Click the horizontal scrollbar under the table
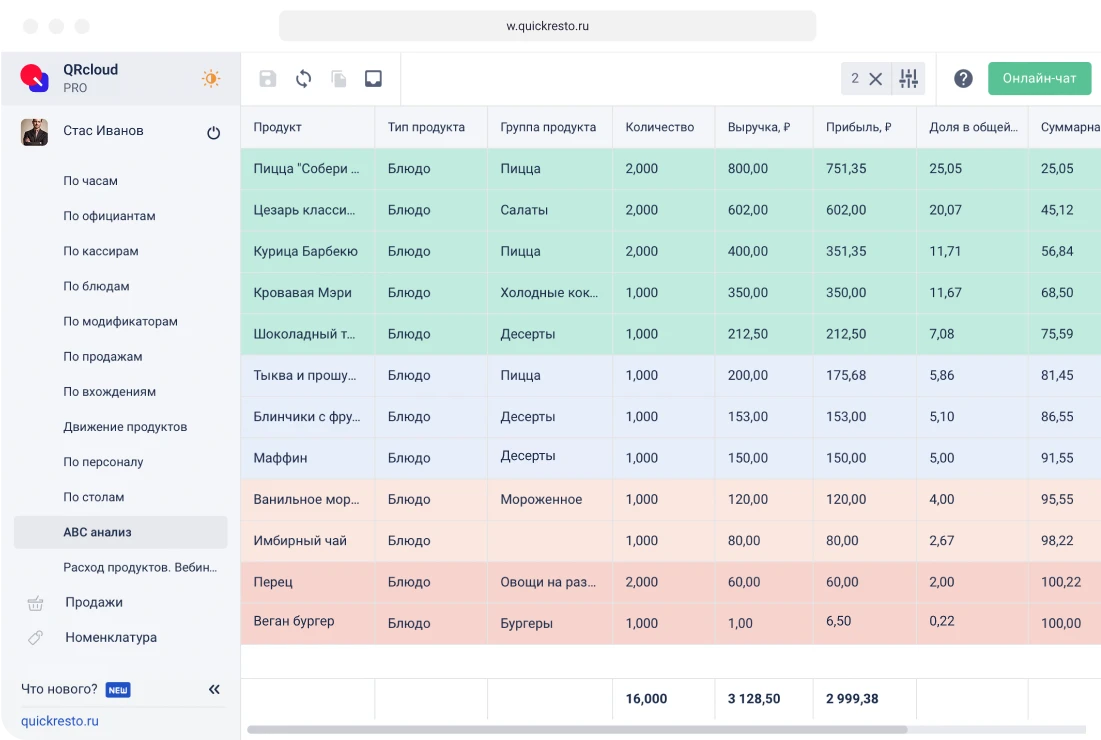The width and height of the screenshot is (1101, 740). (576, 730)
